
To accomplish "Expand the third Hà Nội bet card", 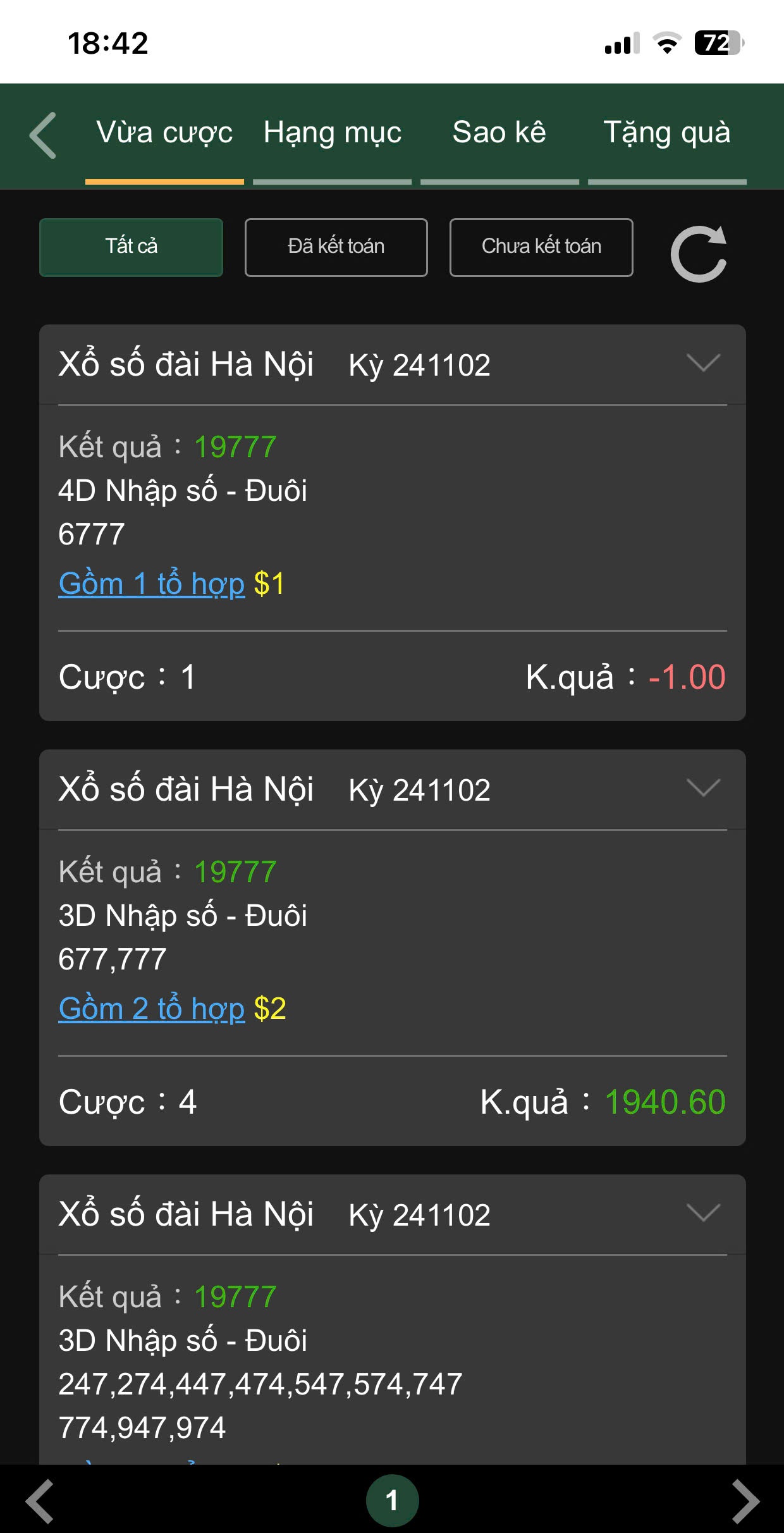I will point(703,1214).
